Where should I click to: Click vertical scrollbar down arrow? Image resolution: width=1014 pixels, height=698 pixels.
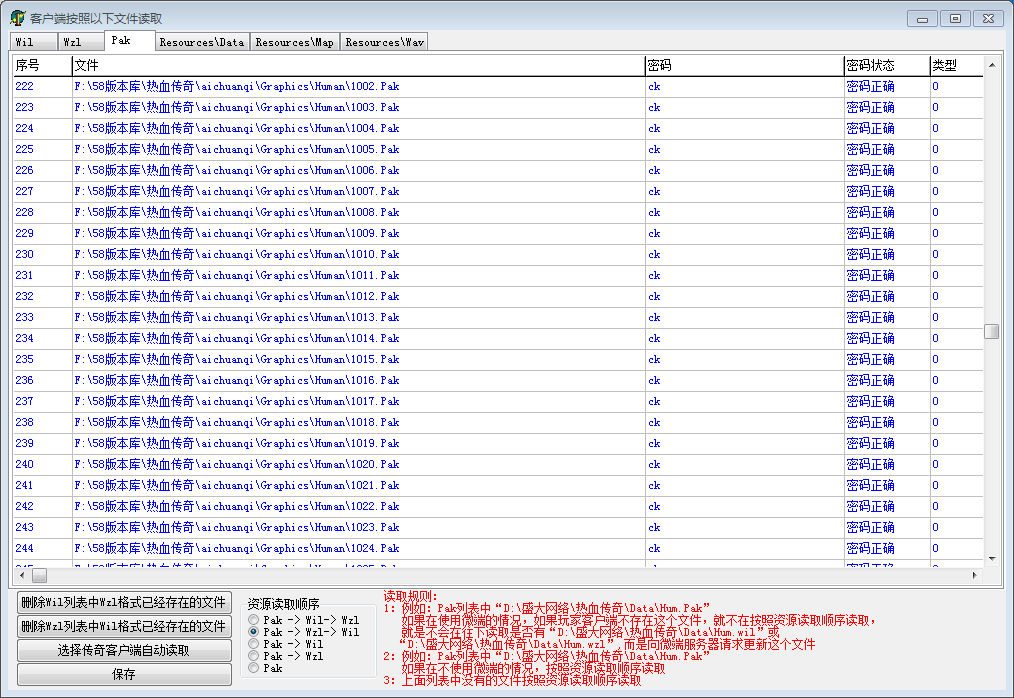pos(991,558)
